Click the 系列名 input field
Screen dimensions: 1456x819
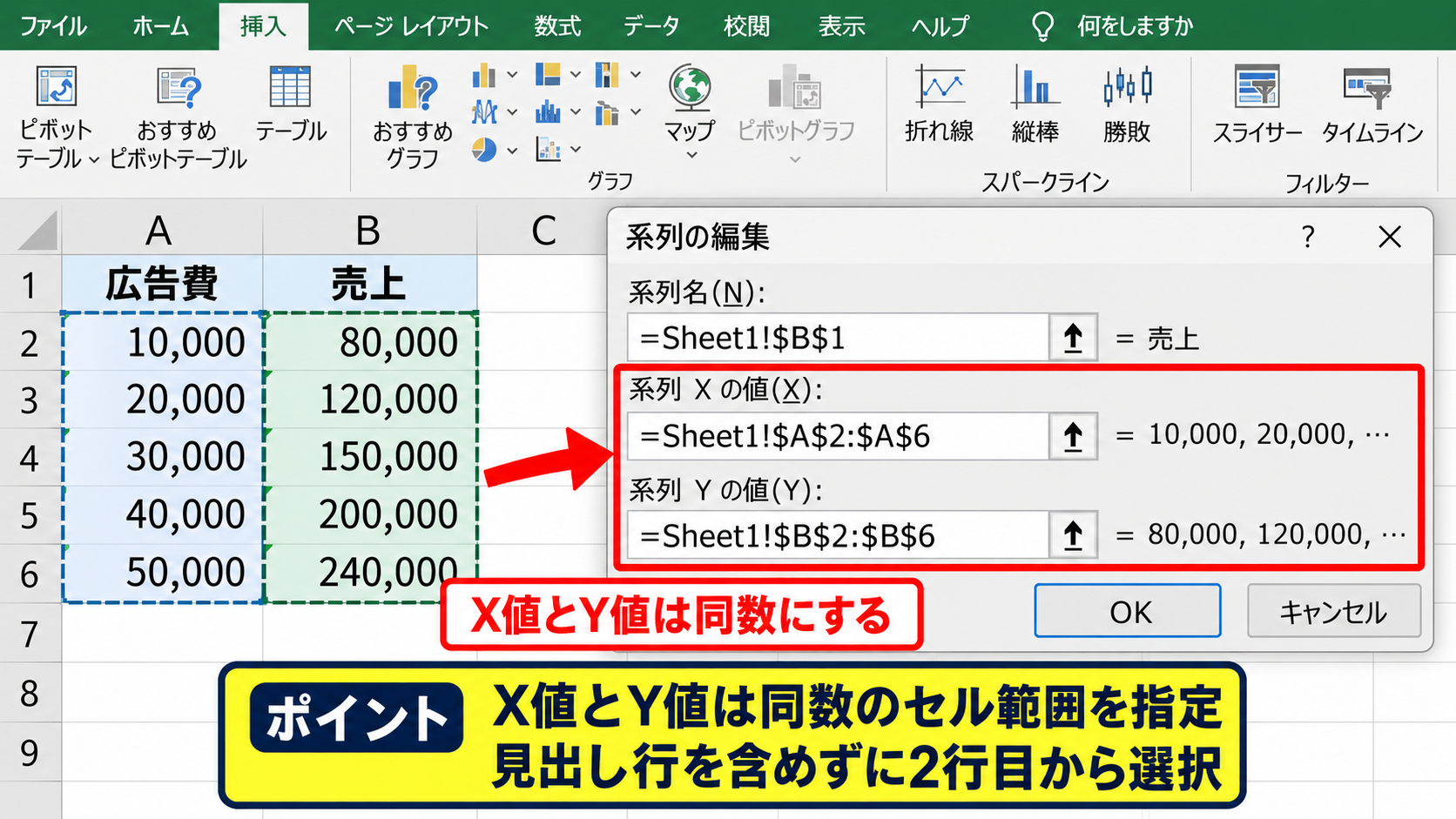pos(838,338)
